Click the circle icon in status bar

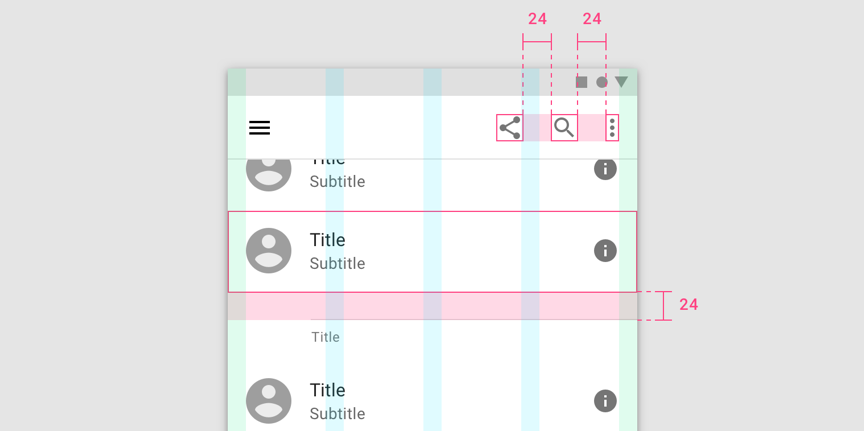[602, 82]
